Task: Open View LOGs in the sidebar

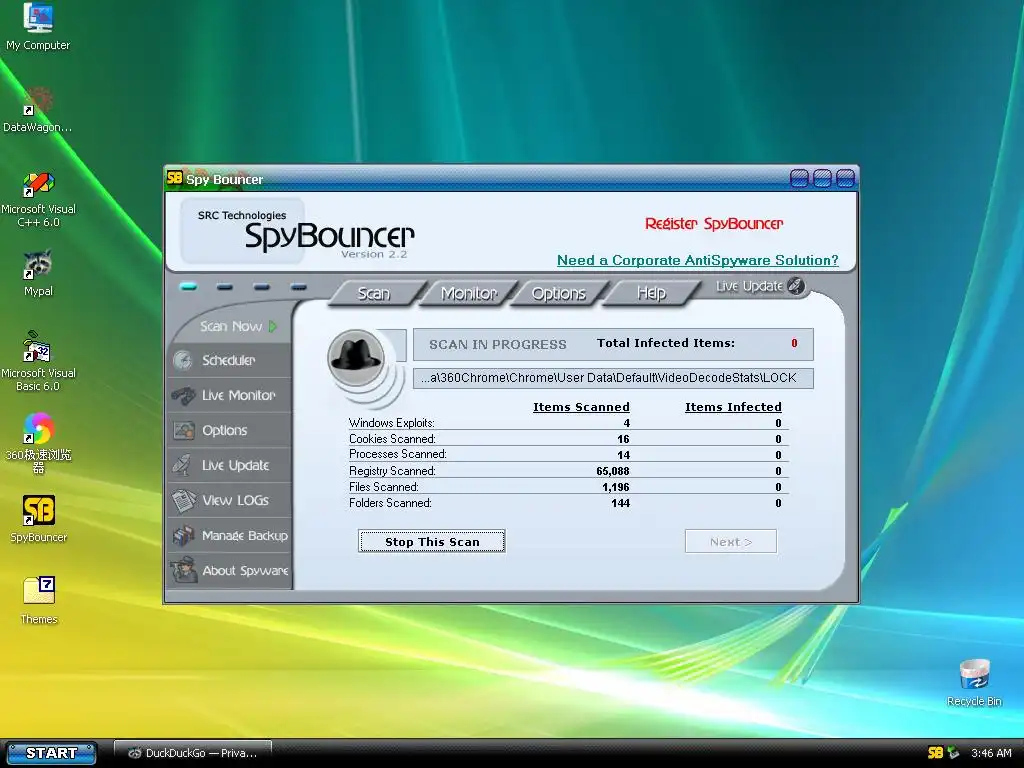Action: [229, 500]
